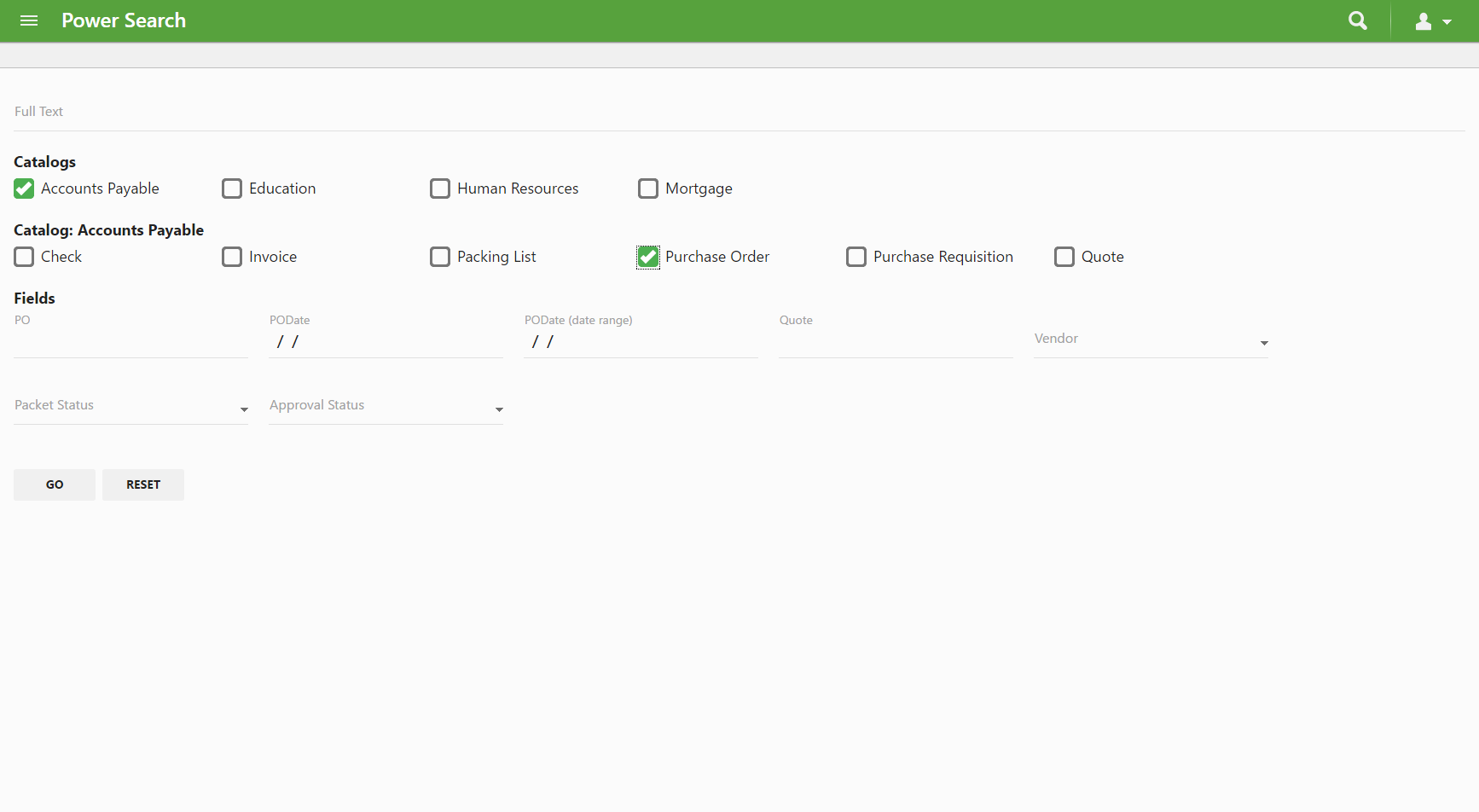Uncheck the Purchase Order document type
This screenshot has width=1479, height=812.
point(648,257)
